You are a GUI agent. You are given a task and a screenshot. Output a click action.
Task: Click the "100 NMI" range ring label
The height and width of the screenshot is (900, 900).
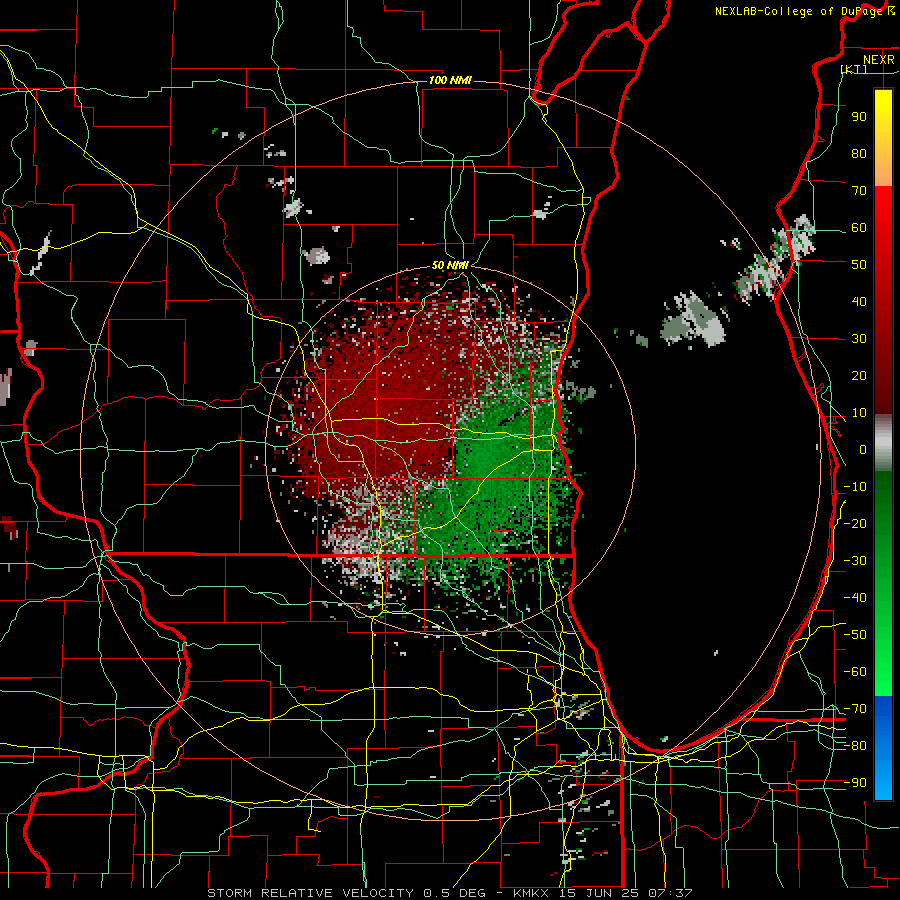pos(450,80)
